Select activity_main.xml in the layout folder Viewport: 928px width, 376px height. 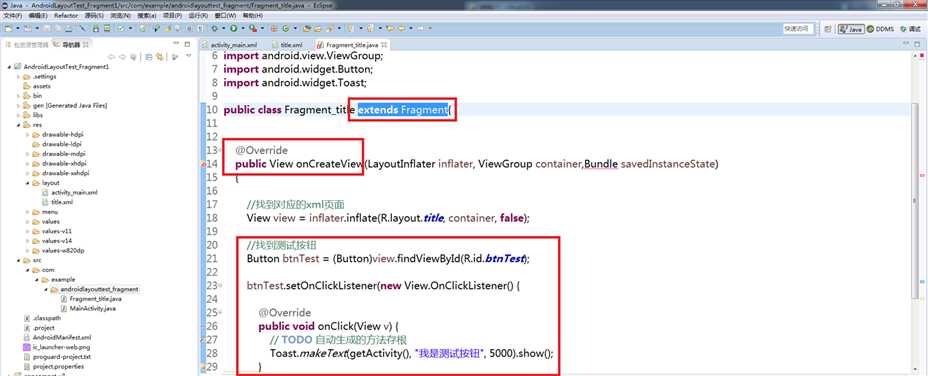coord(70,192)
